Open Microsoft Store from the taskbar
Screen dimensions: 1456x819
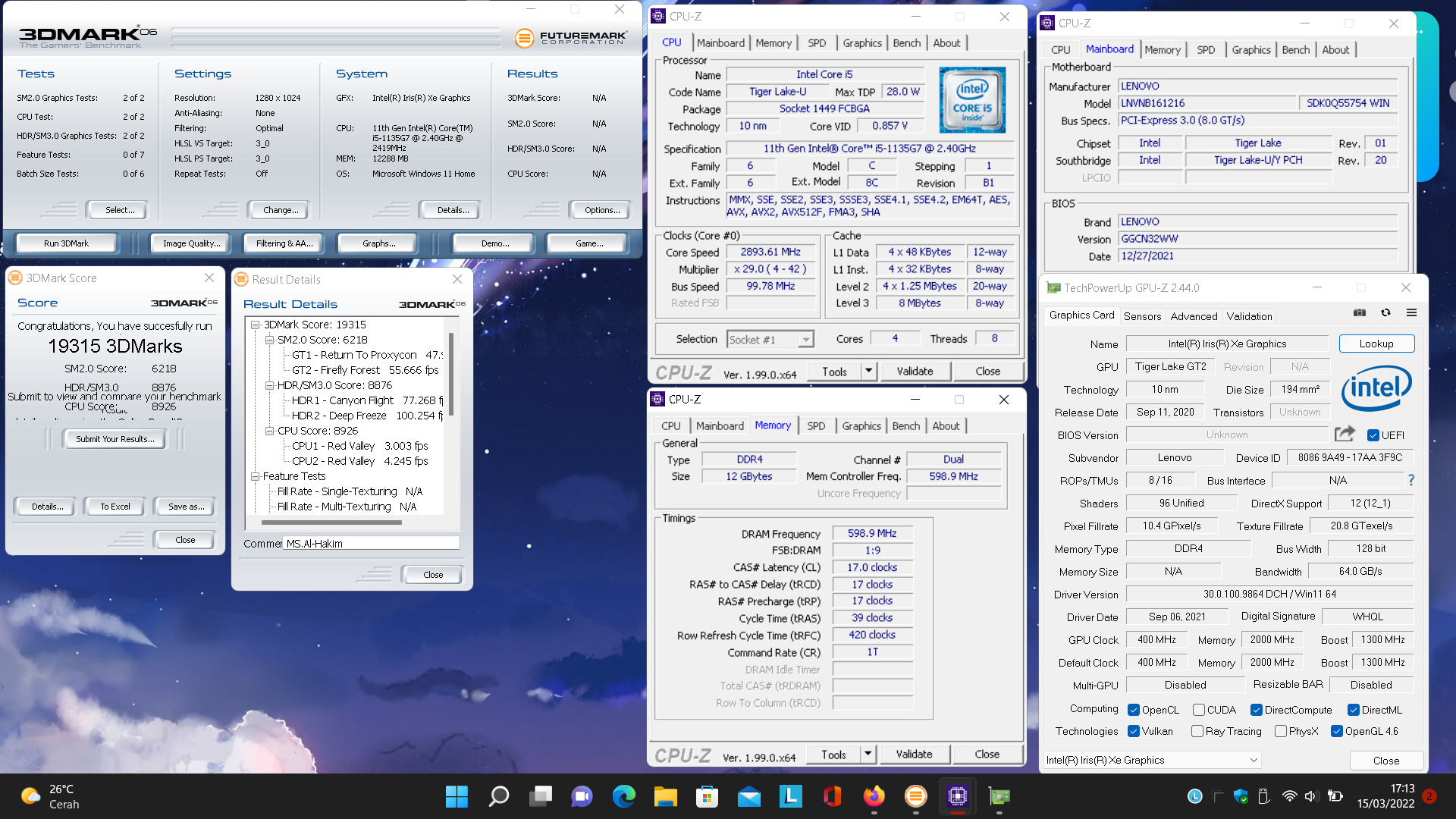(x=708, y=796)
